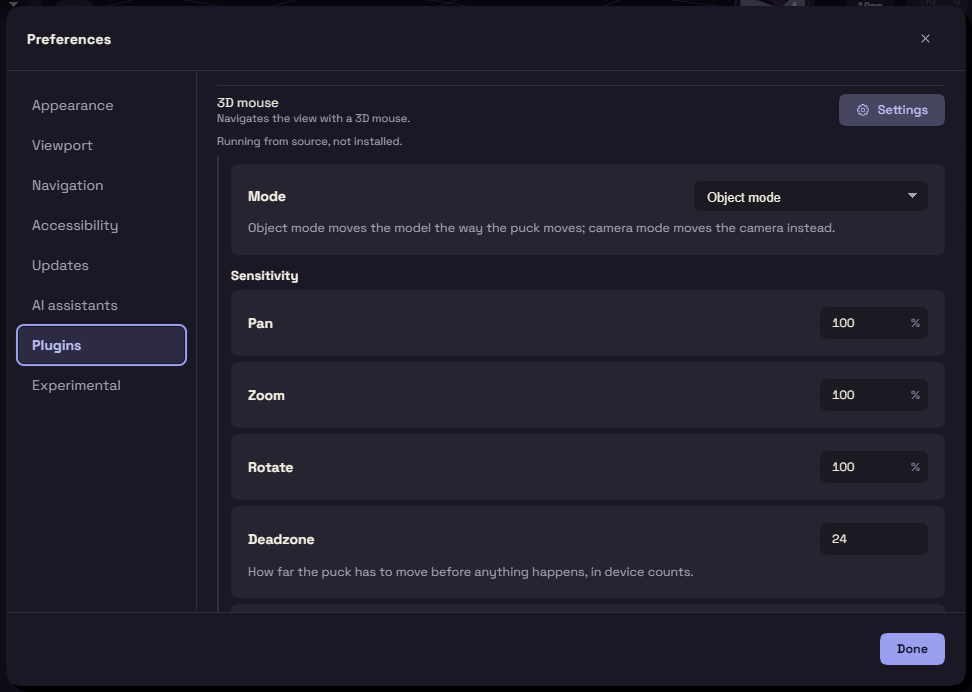
Task: Click Done to close preferences
Action: [912, 649]
